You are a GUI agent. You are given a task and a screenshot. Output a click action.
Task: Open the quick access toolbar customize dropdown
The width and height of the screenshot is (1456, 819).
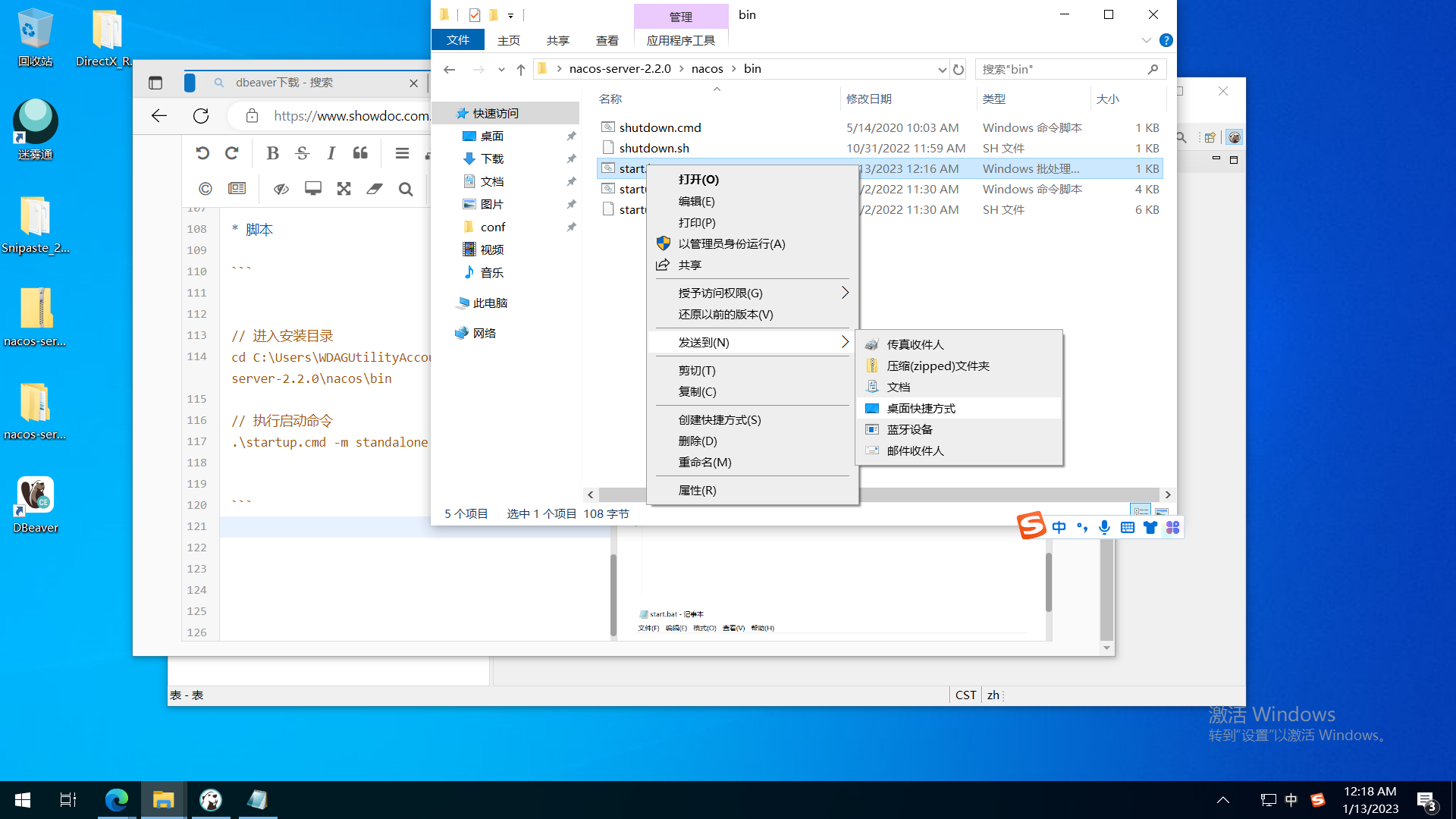click(x=511, y=15)
